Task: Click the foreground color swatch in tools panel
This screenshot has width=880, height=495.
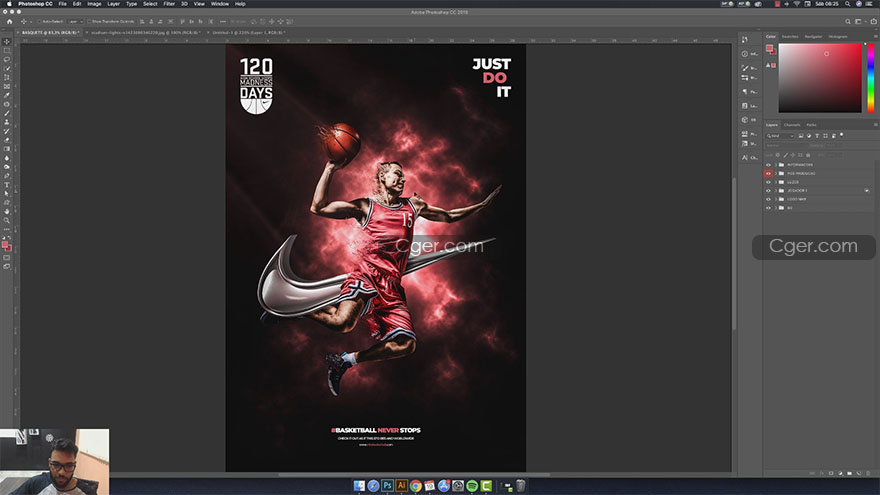Action: click(5, 245)
